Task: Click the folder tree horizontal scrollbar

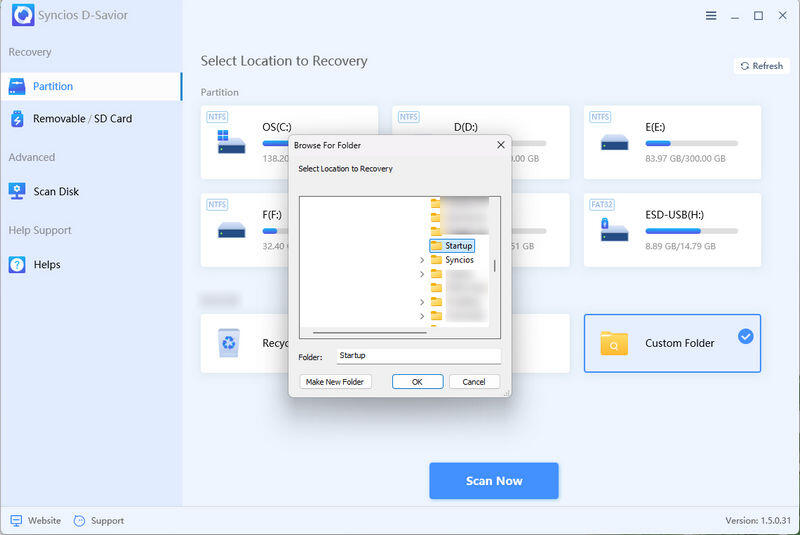Action: [370, 333]
